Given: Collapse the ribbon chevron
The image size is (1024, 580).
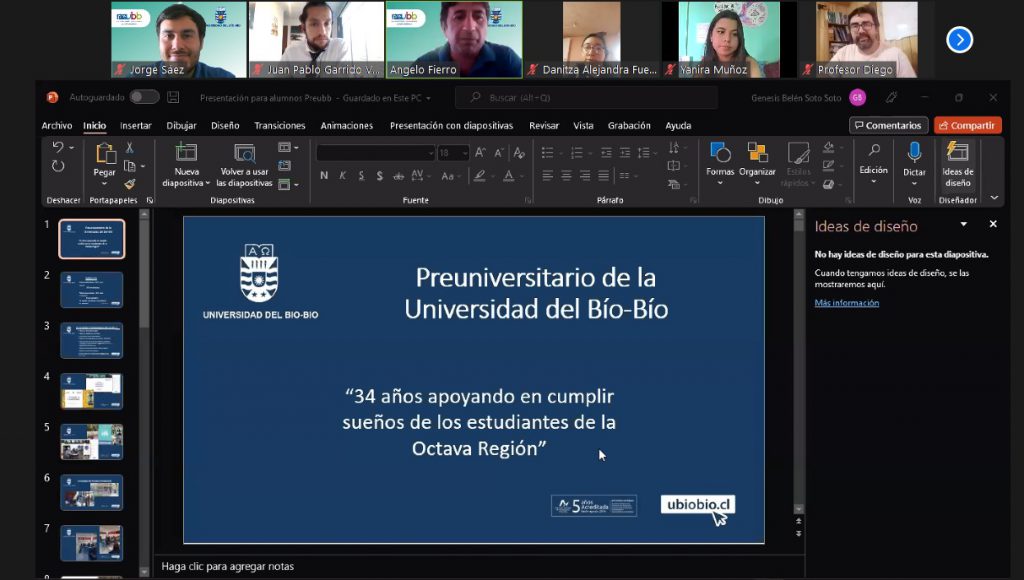Looking at the screenshot, I should pos(994,198).
